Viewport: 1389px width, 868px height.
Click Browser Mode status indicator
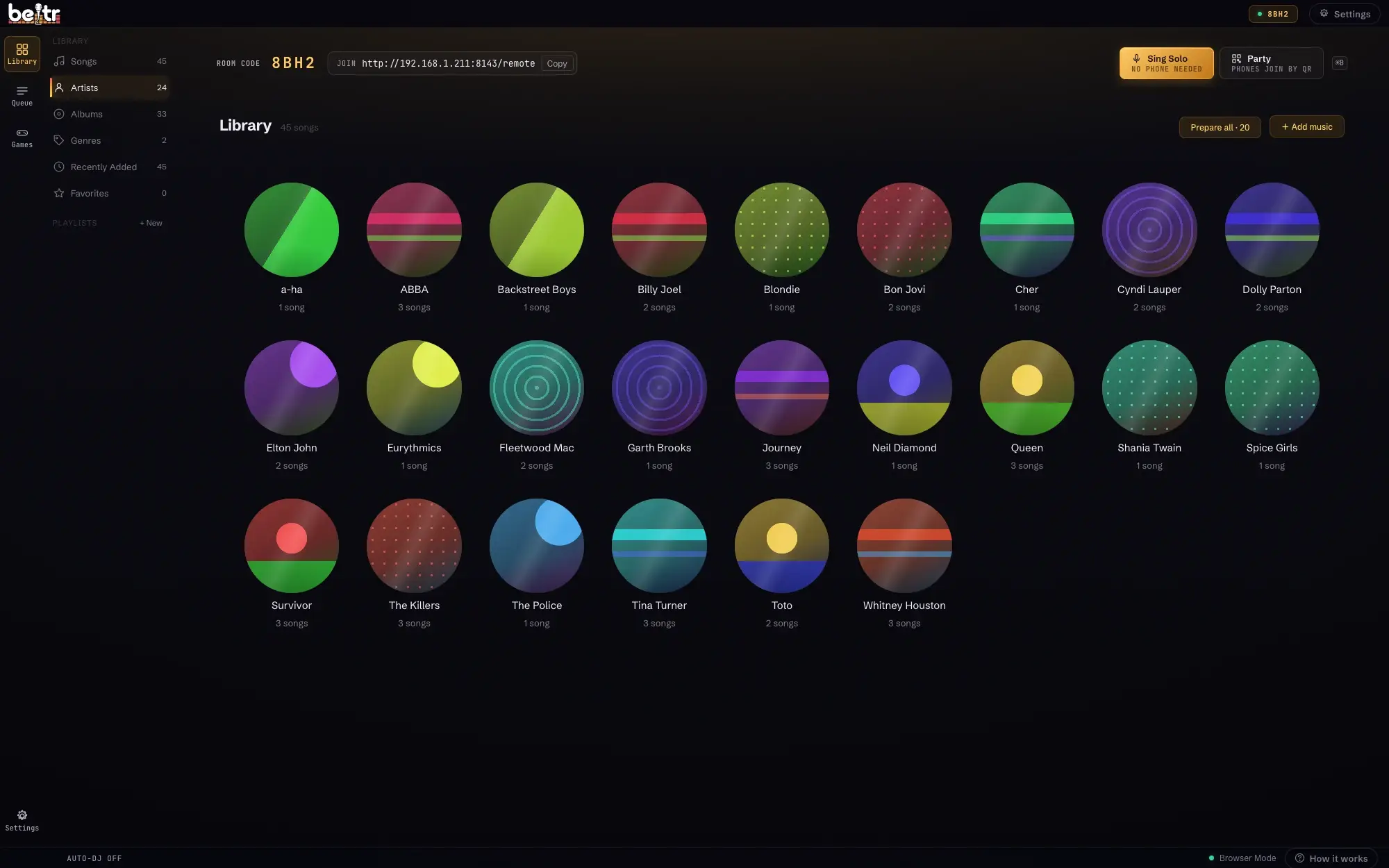click(x=1242, y=858)
